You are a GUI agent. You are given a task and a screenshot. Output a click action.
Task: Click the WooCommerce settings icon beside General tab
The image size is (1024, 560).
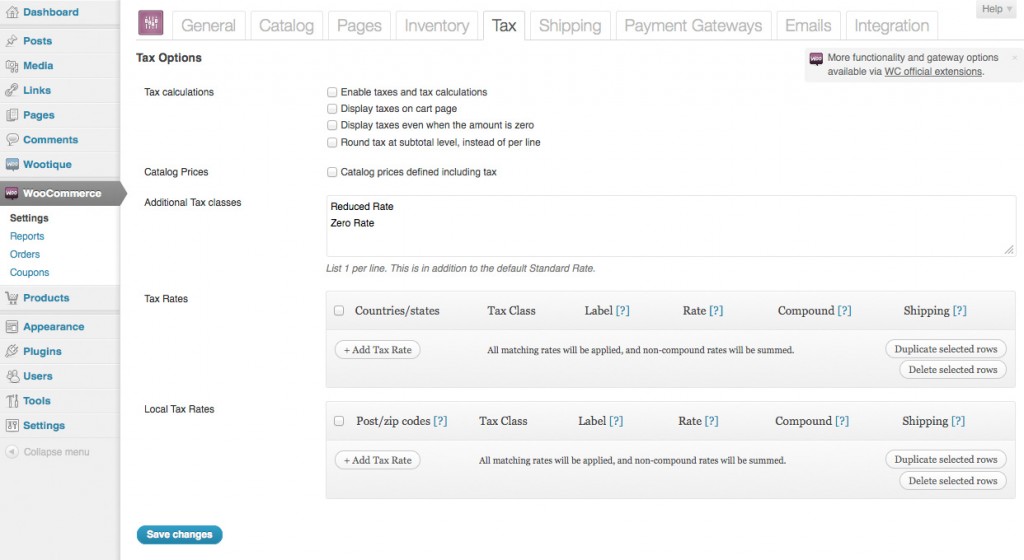[x=151, y=23]
